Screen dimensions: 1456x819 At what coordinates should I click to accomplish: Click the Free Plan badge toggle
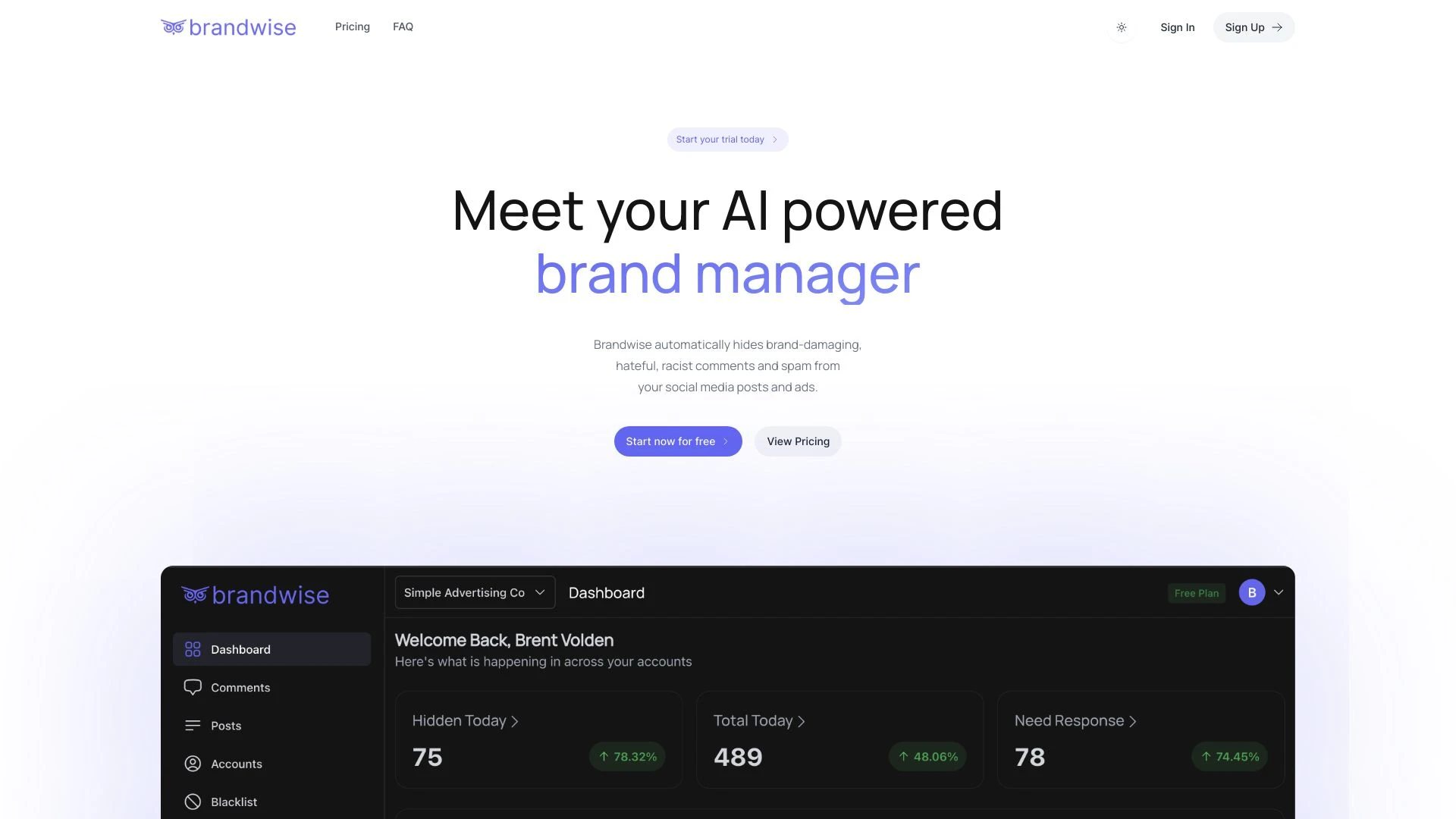click(1196, 592)
